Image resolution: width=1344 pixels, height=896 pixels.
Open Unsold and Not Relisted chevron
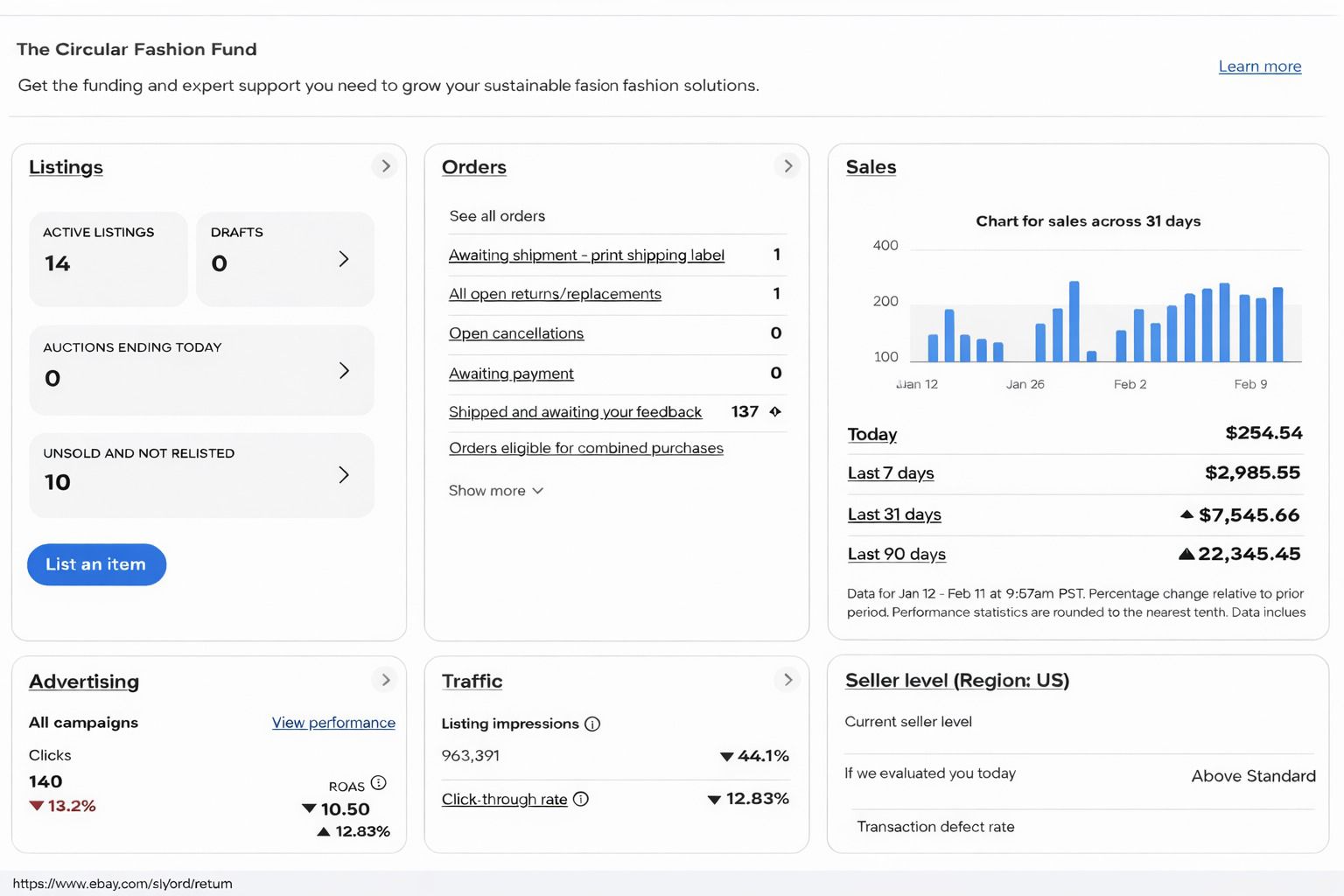point(344,475)
